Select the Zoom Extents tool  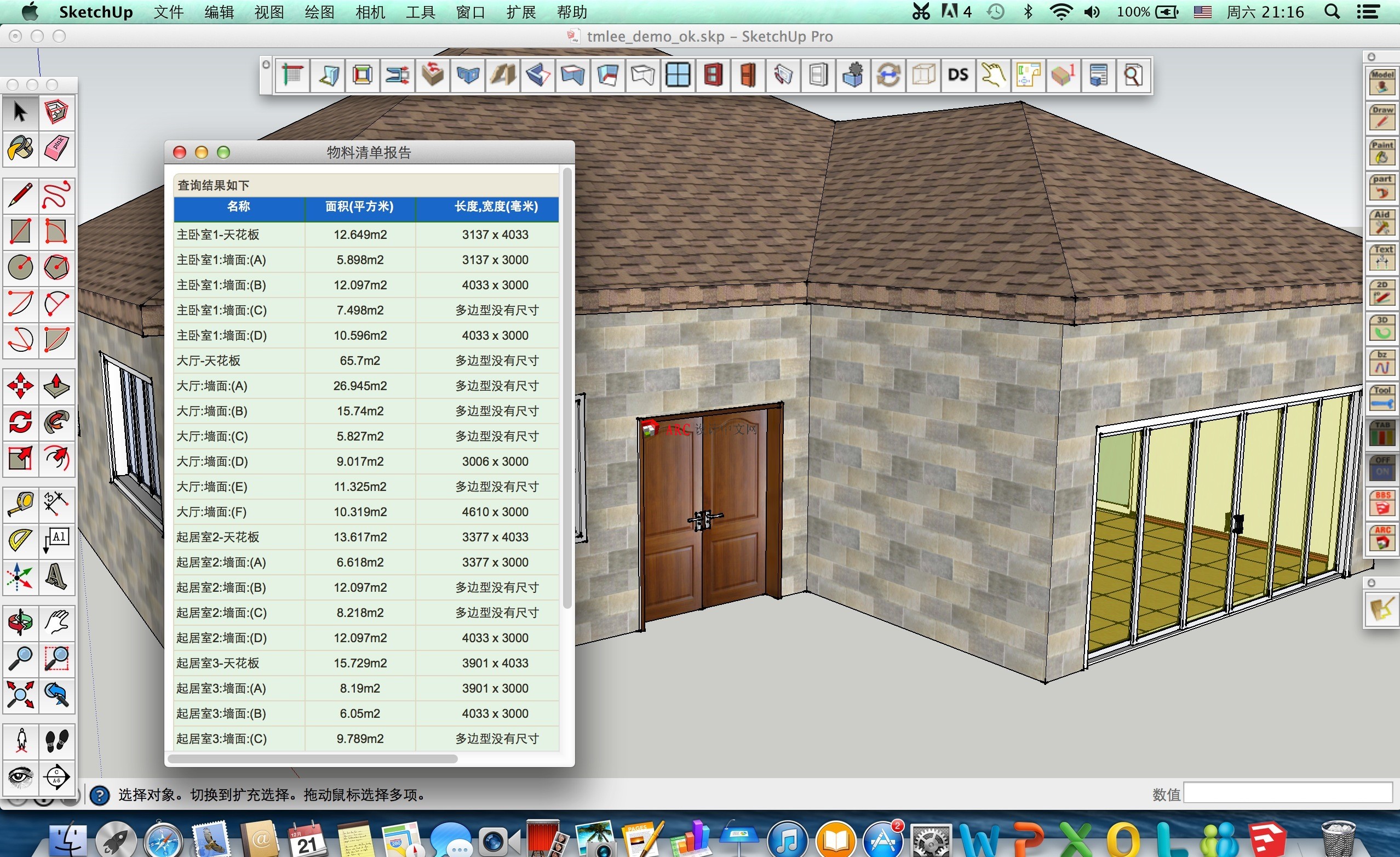(20, 695)
